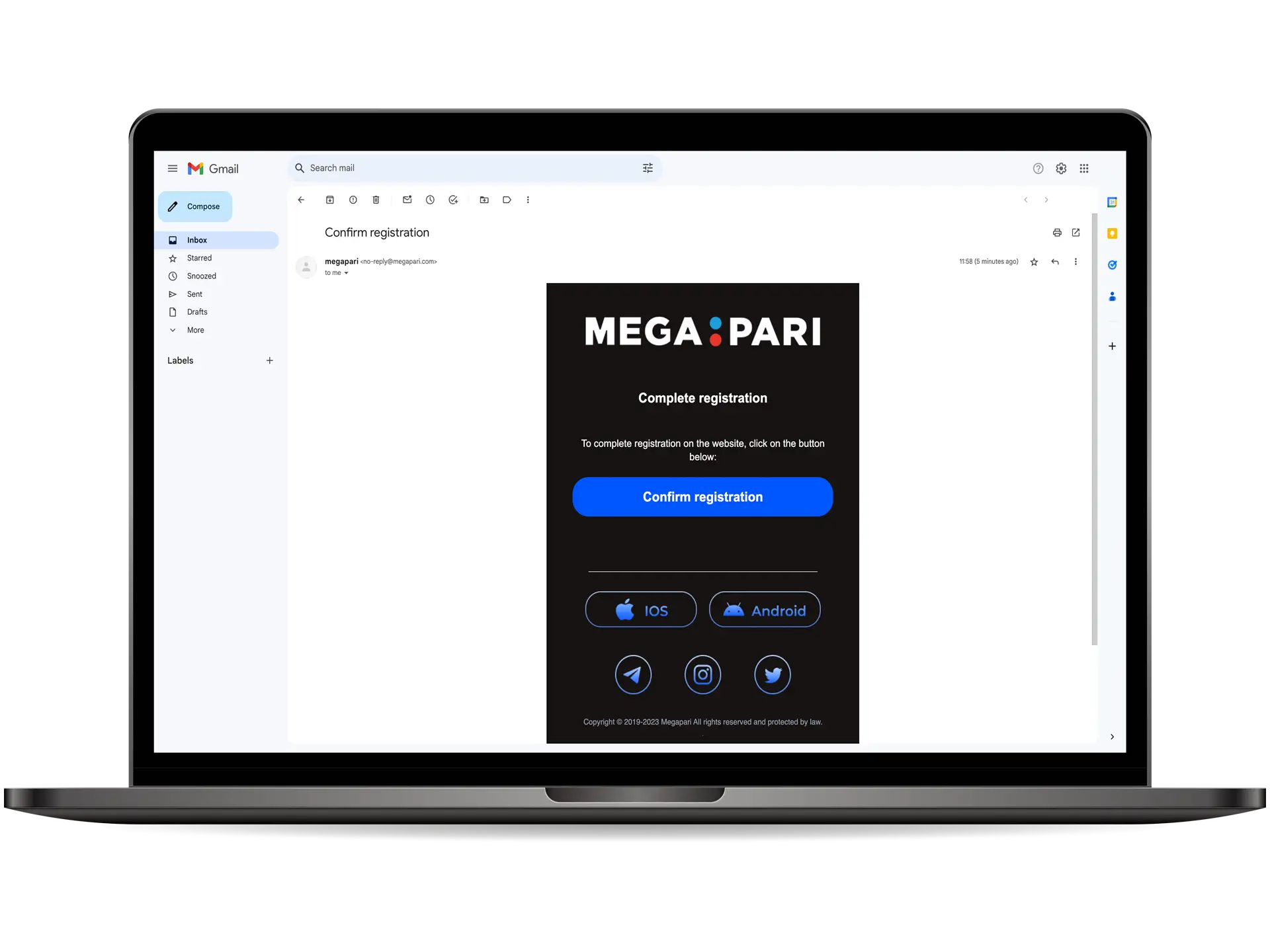Expand the email recipient details
The height and width of the screenshot is (952, 1270).
tap(346, 273)
